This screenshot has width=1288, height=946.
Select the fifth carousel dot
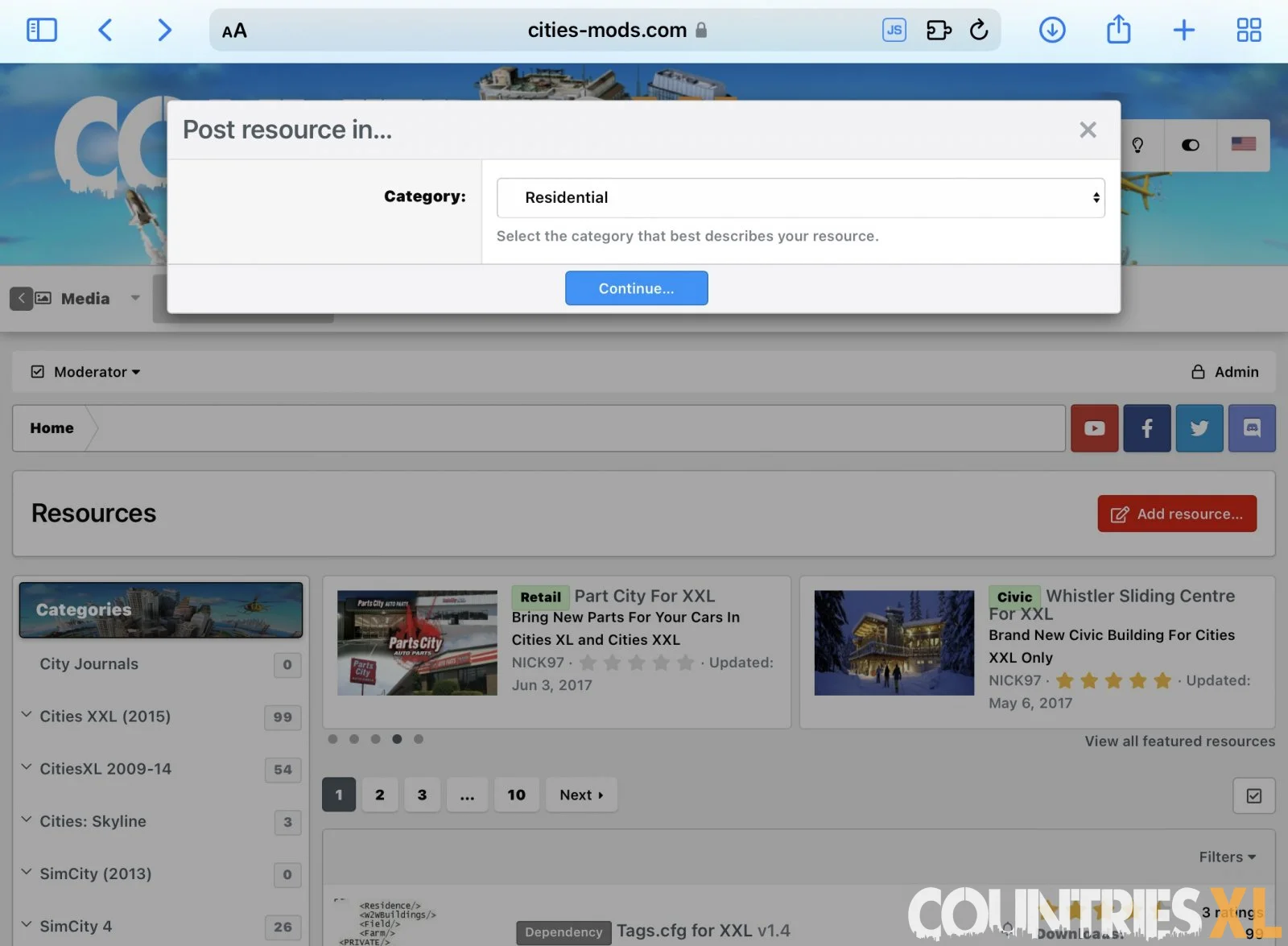[419, 739]
